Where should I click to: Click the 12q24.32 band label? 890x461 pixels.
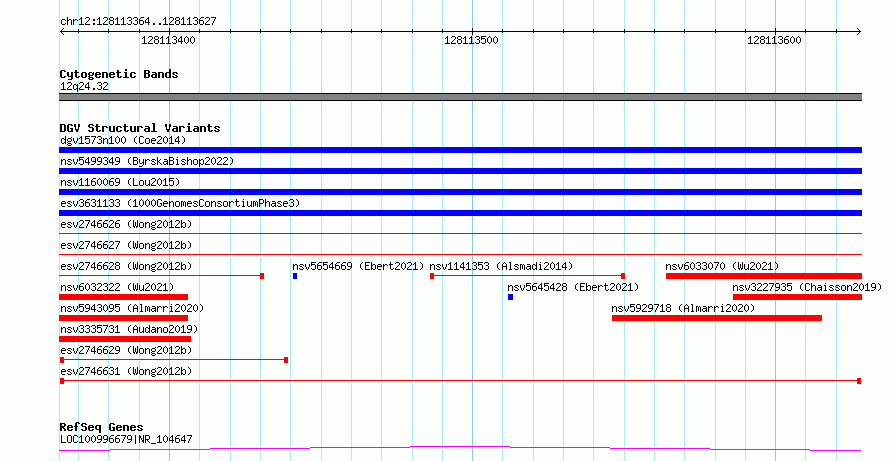(84, 87)
